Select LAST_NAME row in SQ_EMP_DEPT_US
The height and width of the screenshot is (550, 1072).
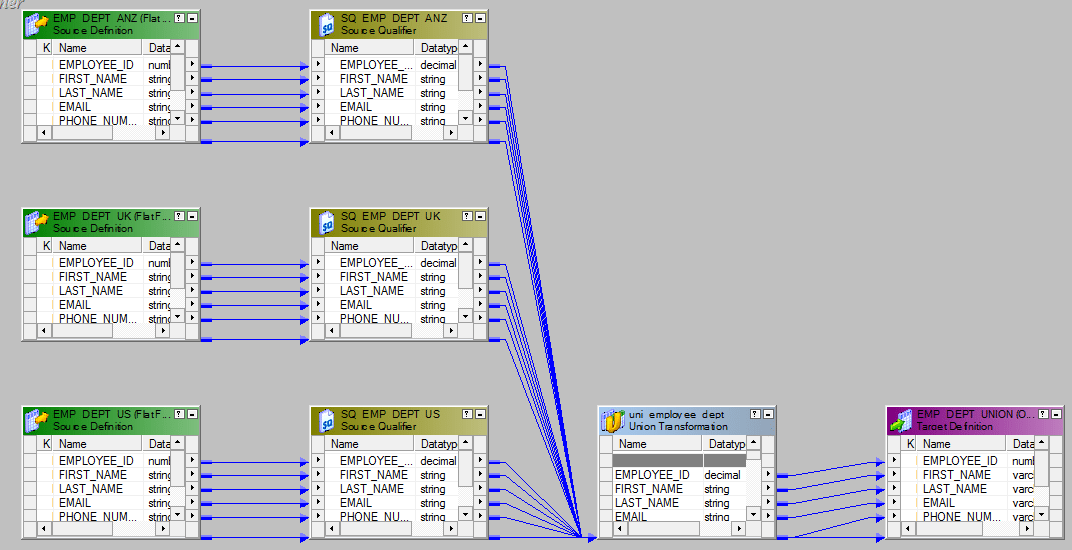(x=392, y=488)
